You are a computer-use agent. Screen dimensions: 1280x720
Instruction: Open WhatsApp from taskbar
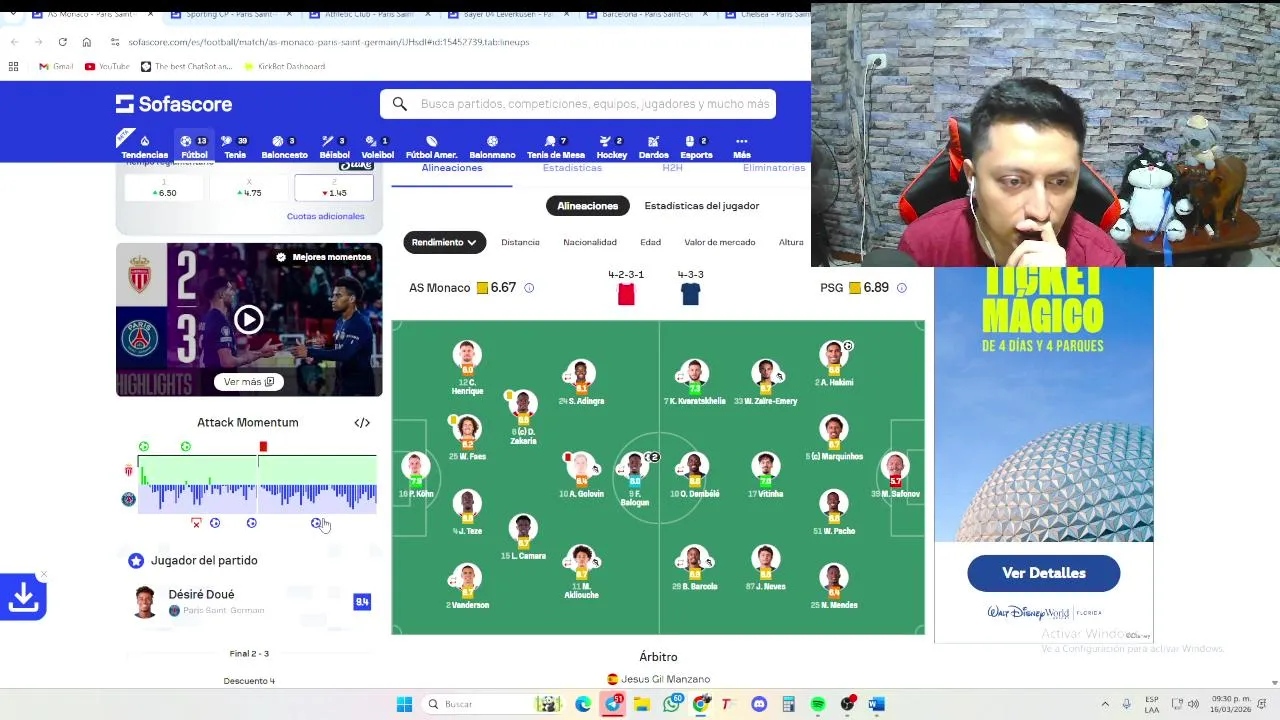pos(671,704)
